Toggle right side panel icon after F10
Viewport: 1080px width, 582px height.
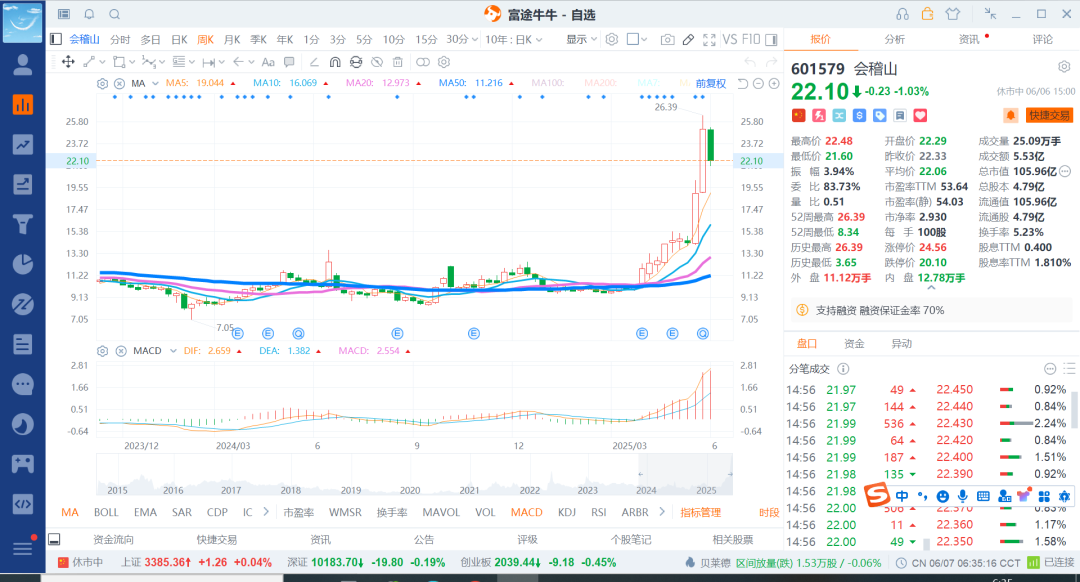coord(771,40)
